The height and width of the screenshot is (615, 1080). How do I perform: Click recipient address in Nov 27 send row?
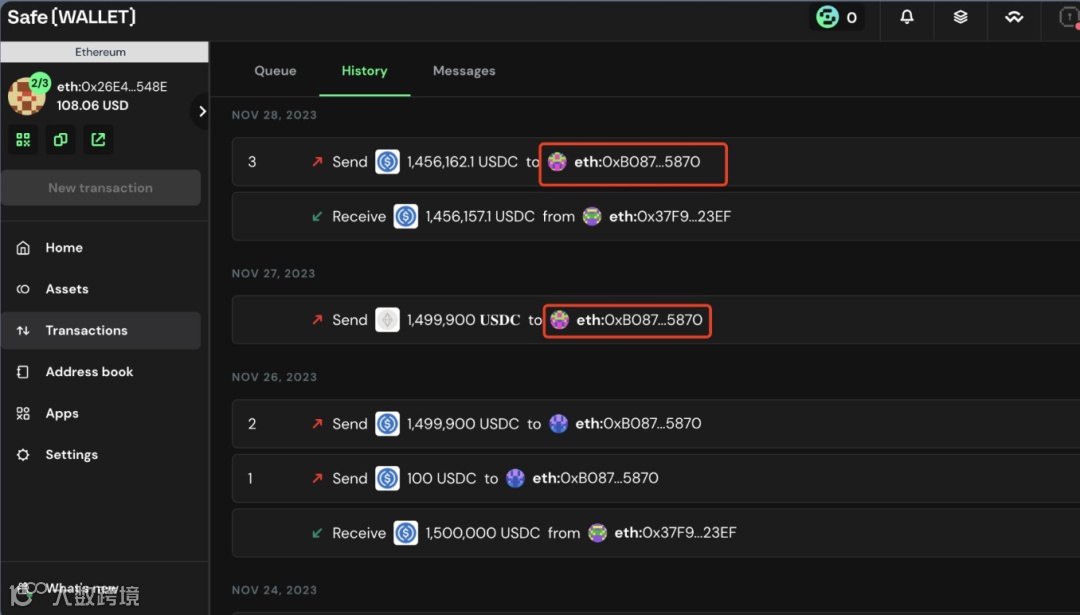(639, 320)
